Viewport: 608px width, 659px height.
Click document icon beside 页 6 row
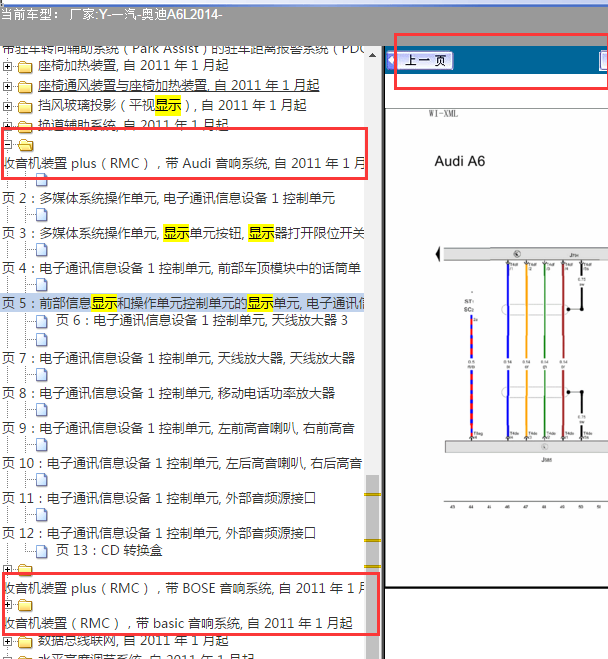[41, 322]
